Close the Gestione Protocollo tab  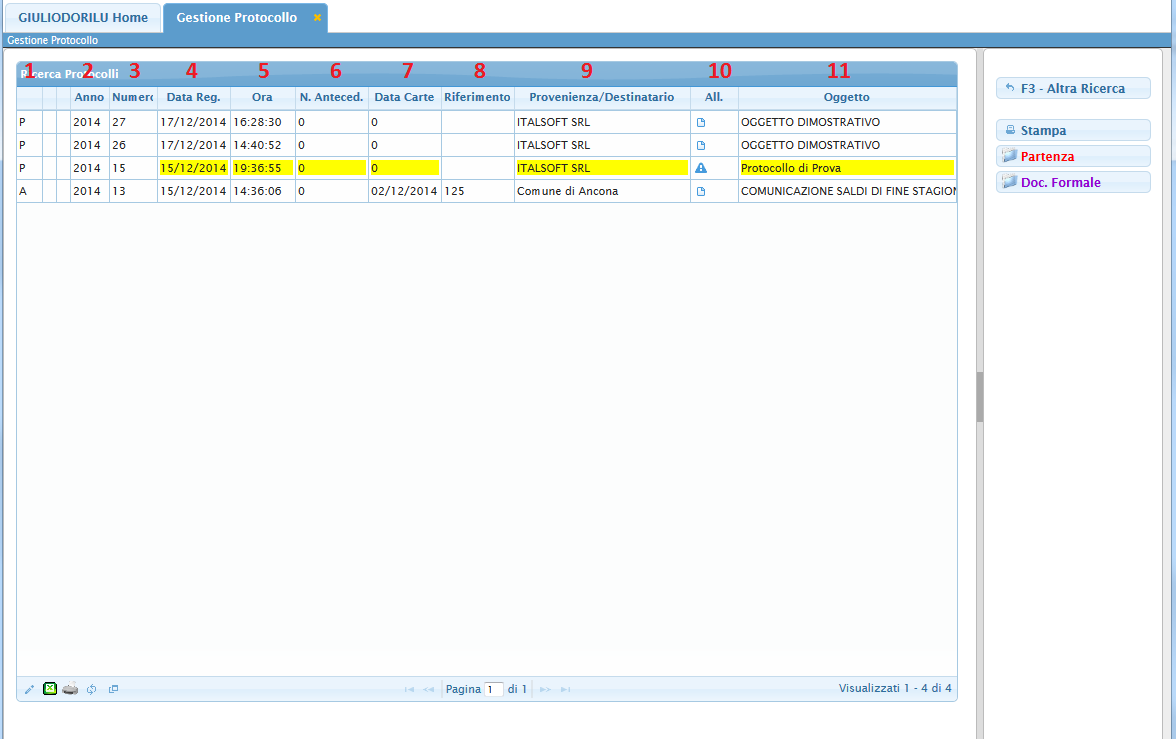tap(317, 18)
